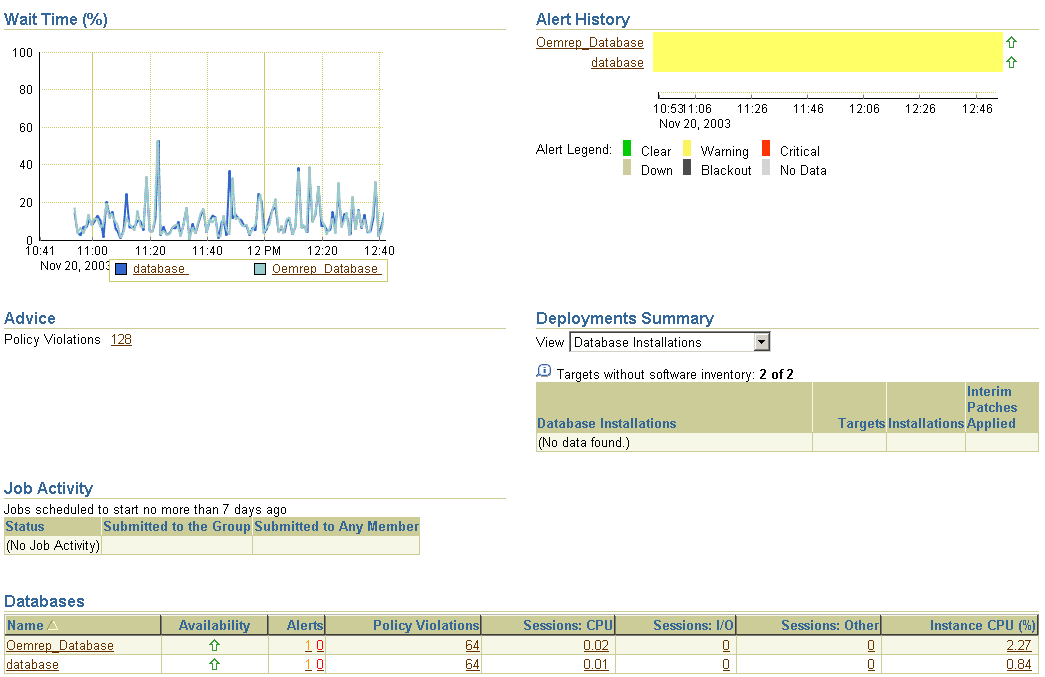Image resolution: width=1045 pixels, height=677 pixels.
Task: Click the info icon beside Targets without software inventory
Action: click(544, 371)
